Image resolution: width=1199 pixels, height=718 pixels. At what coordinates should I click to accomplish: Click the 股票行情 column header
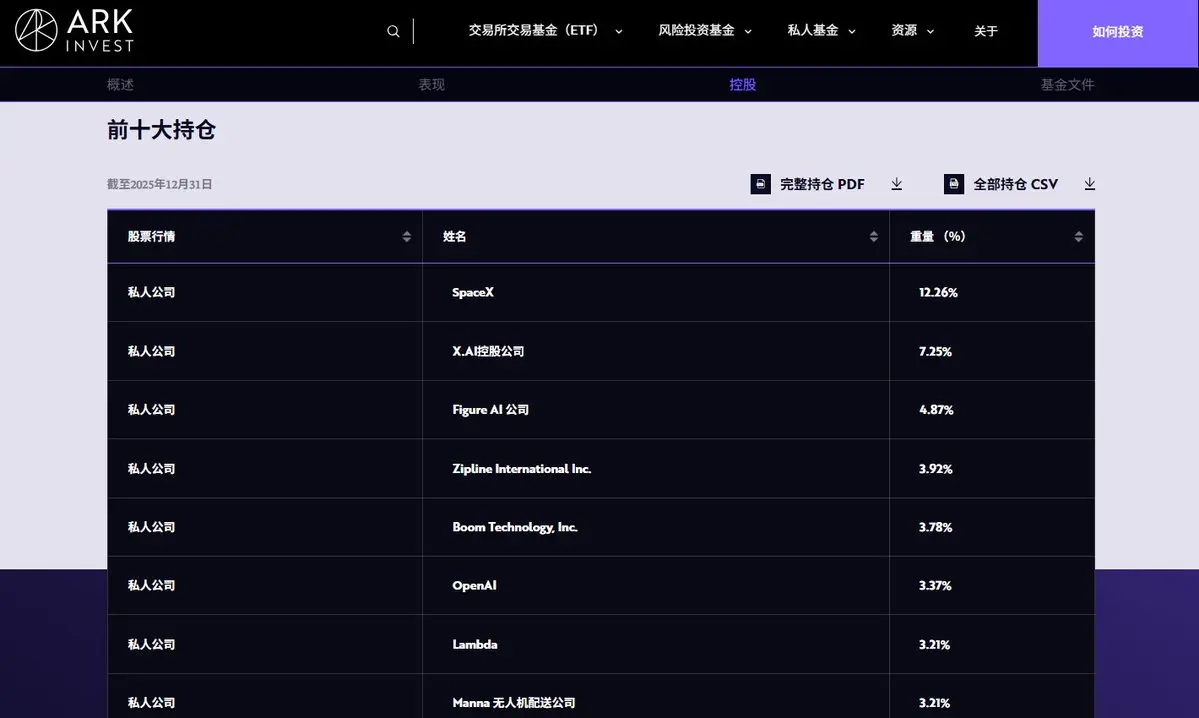point(265,237)
